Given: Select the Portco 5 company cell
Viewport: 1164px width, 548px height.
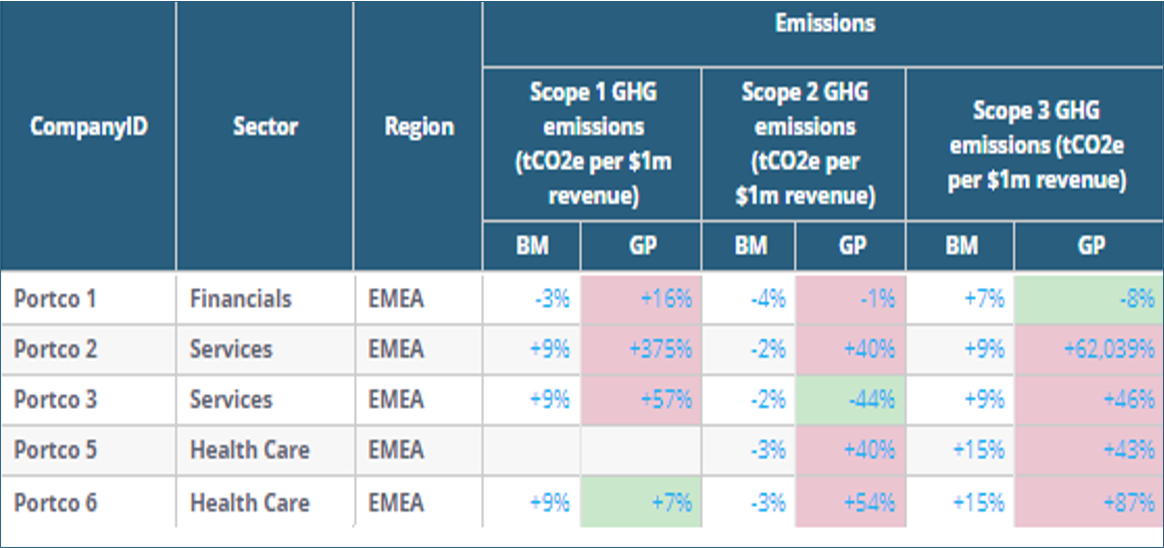Looking at the screenshot, I should pyautogui.click(x=54, y=450).
